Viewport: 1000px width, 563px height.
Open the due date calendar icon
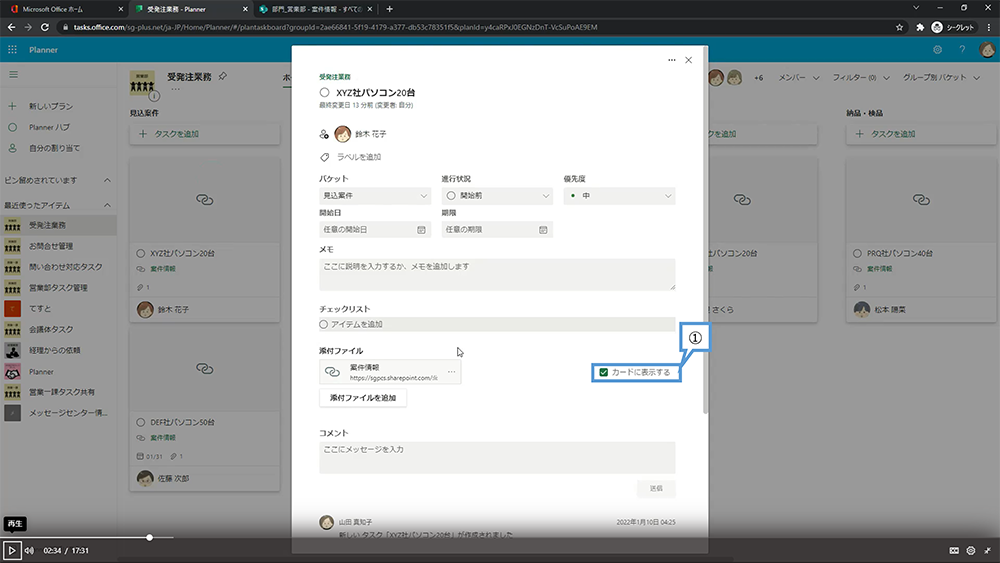pyautogui.click(x=543, y=230)
